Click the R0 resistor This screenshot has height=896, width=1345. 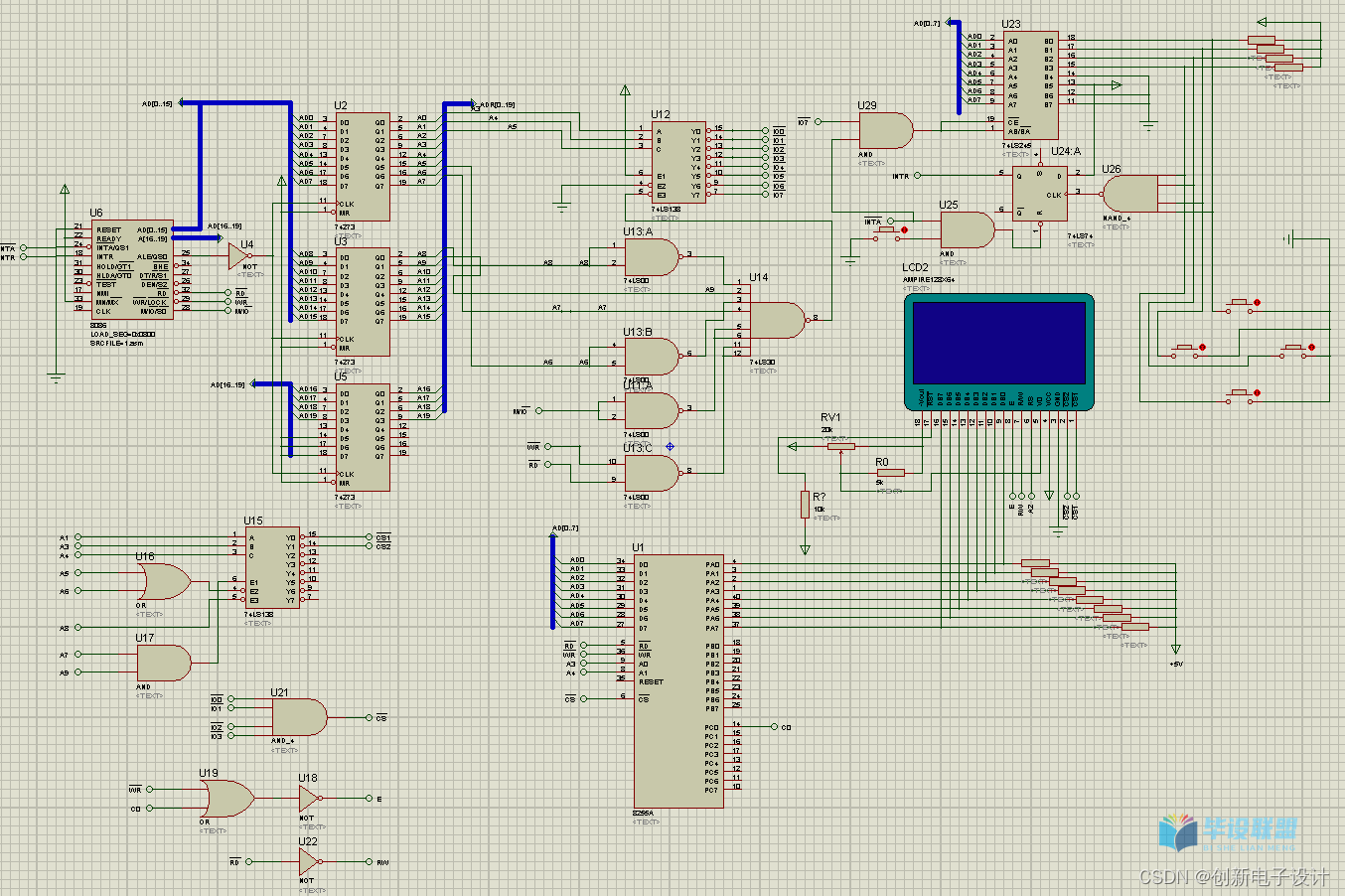tap(890, 473)
